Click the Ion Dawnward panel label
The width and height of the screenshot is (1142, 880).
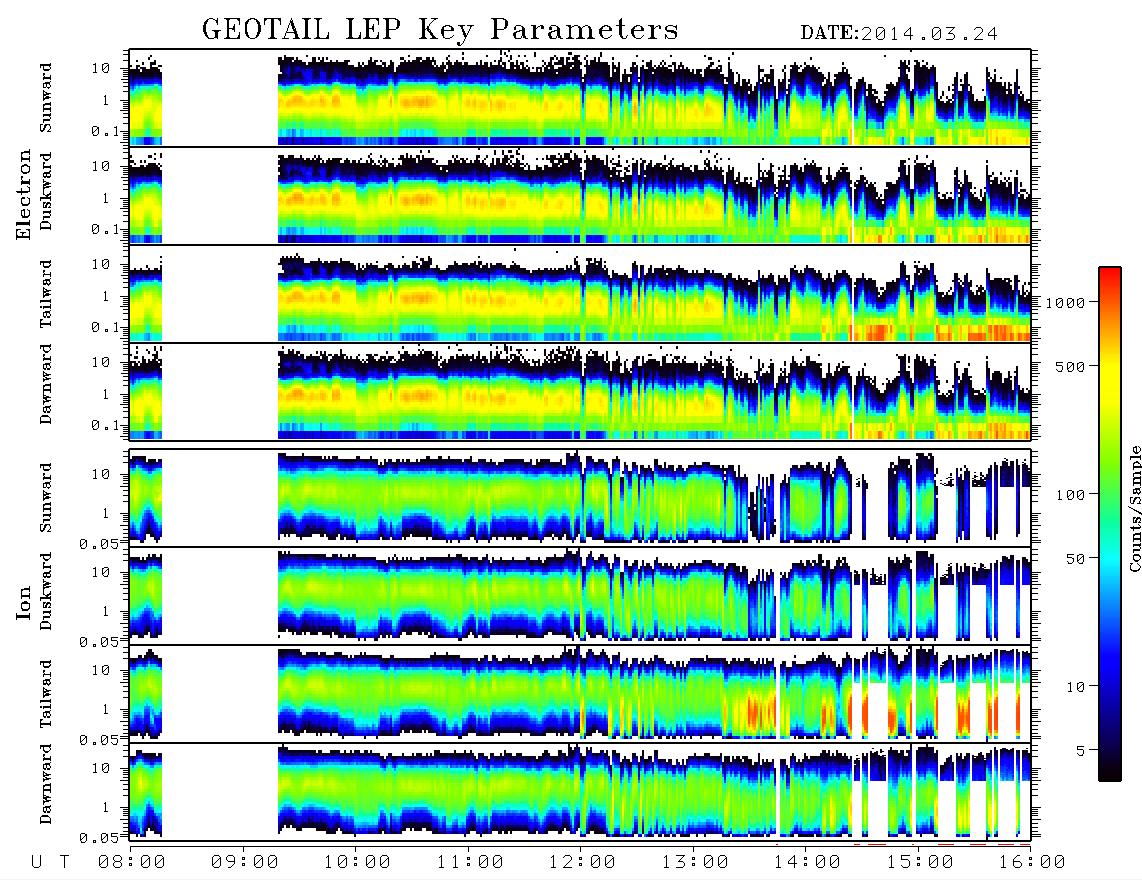click(x=46, y=784)
